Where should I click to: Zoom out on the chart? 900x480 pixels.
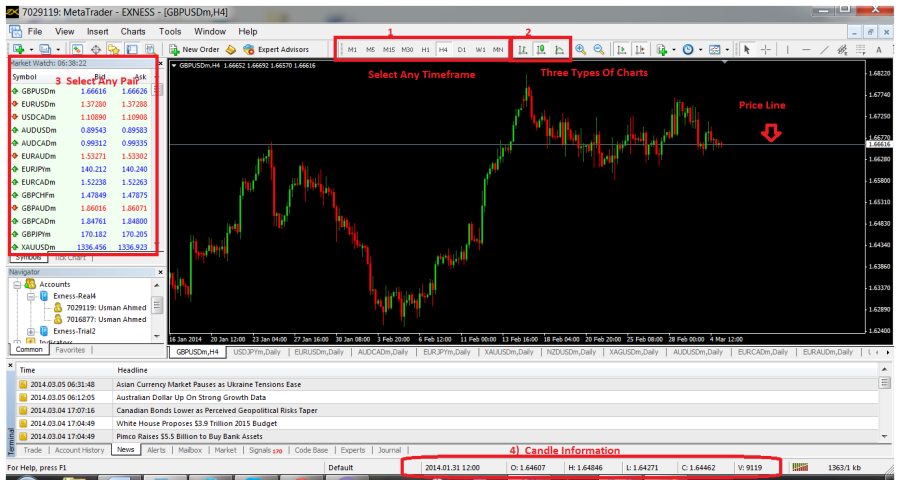[599, 50]
